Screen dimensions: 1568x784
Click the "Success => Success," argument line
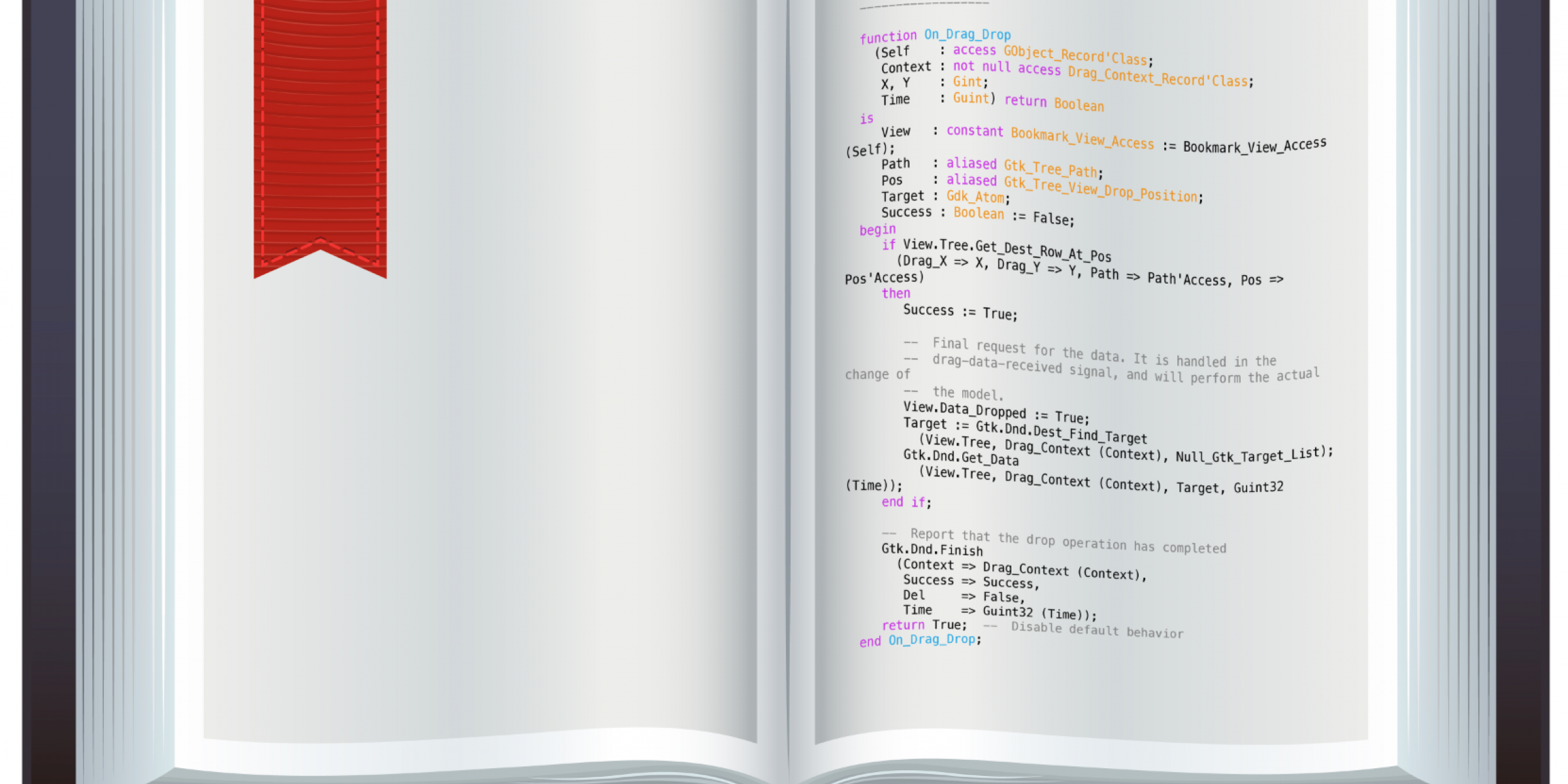click(x=971, y=581)
